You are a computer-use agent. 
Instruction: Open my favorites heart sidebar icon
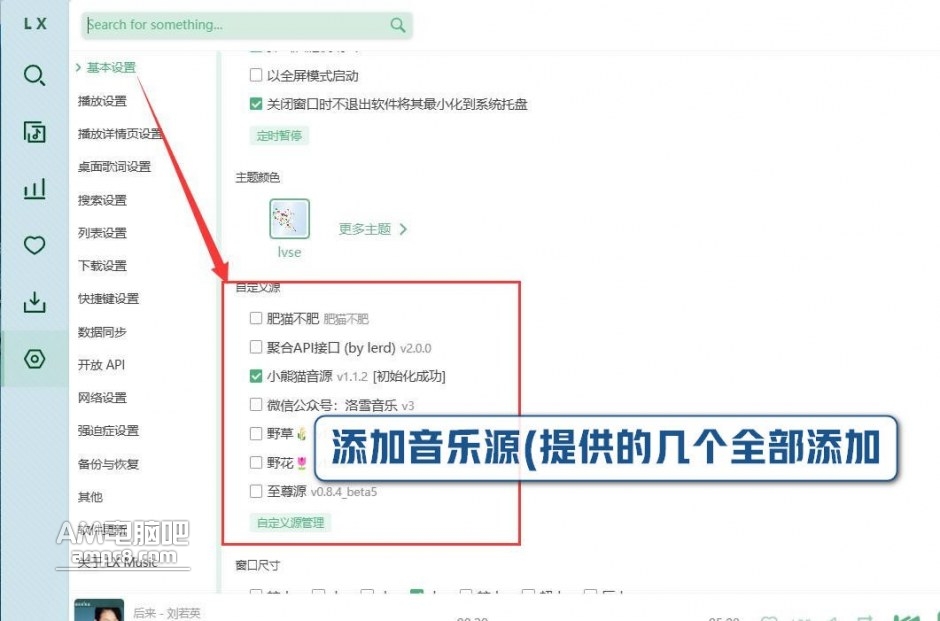click(34, 245)
